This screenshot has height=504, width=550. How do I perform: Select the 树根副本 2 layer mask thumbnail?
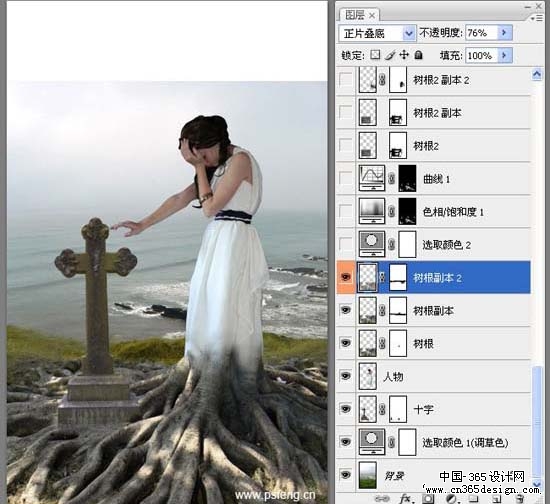click(x=398, y=277)
